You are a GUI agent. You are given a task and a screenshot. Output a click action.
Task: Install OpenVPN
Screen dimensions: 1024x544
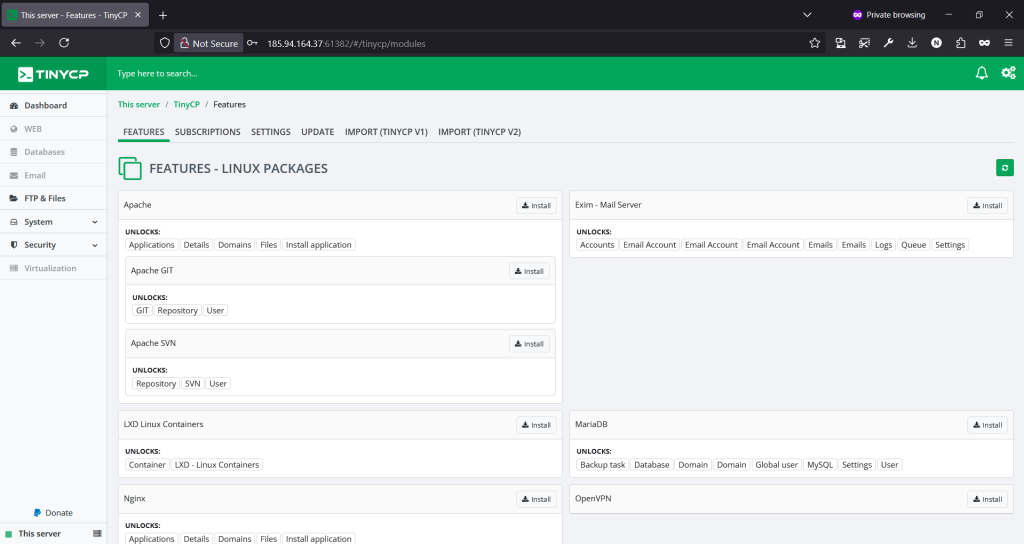tap(987, 499)
